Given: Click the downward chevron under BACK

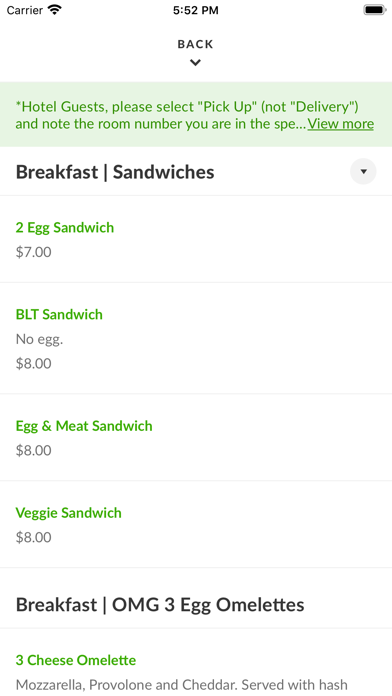Looking at the screenshot, I should tap(195, 63).
